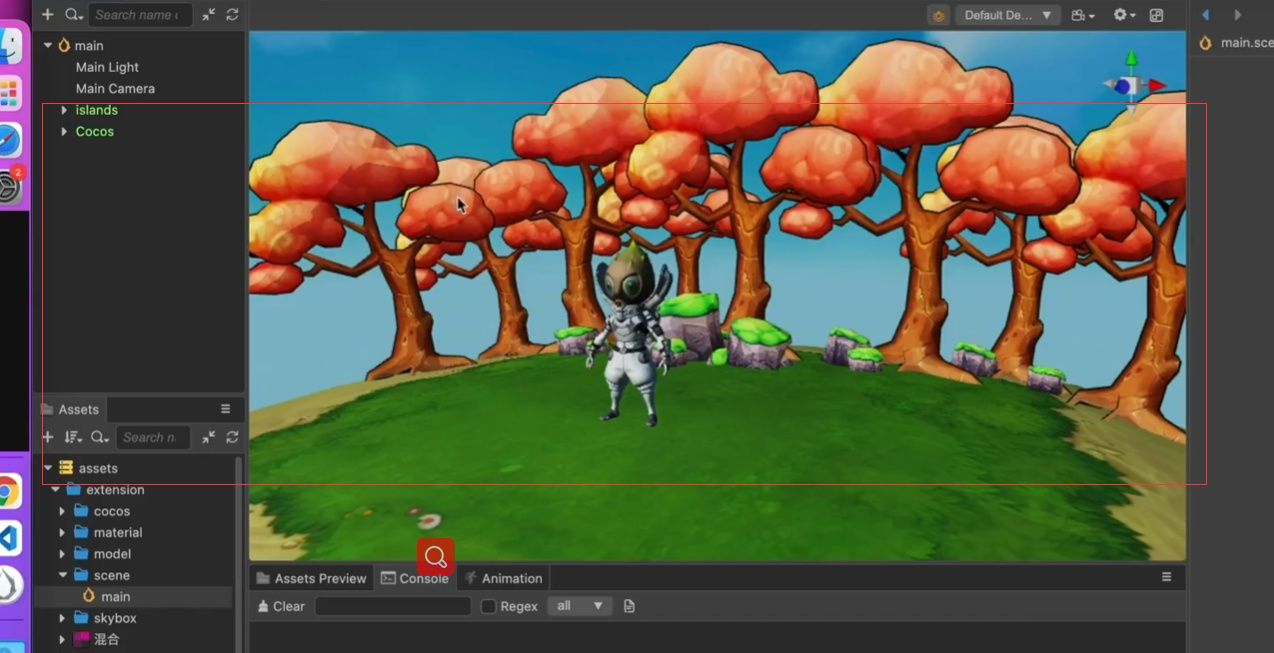Select main.scene entry in Inspector
Viewport: 1274px width, 653px height.
[x=1235, y=43]
